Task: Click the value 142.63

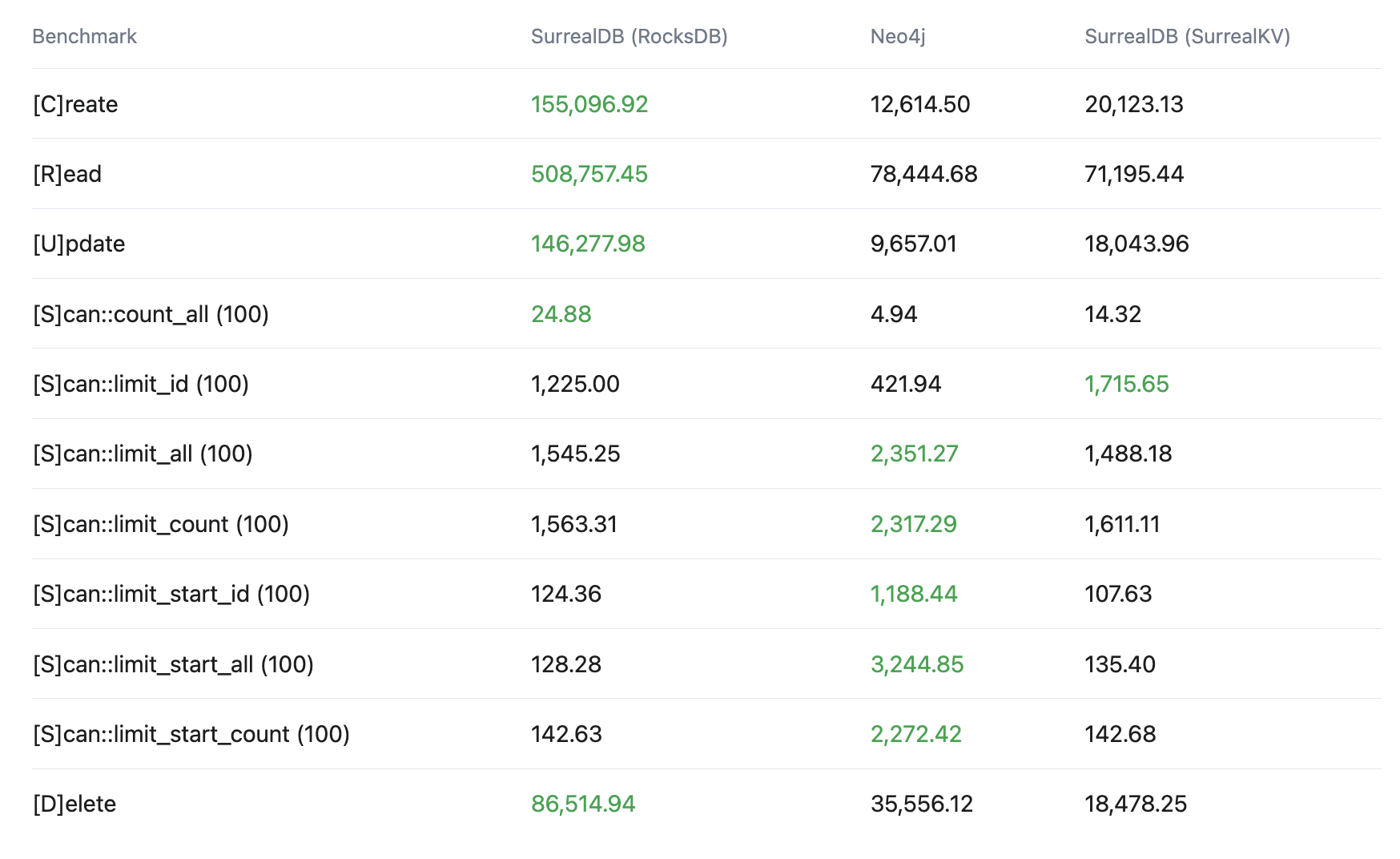Action: tap(566, 734)
